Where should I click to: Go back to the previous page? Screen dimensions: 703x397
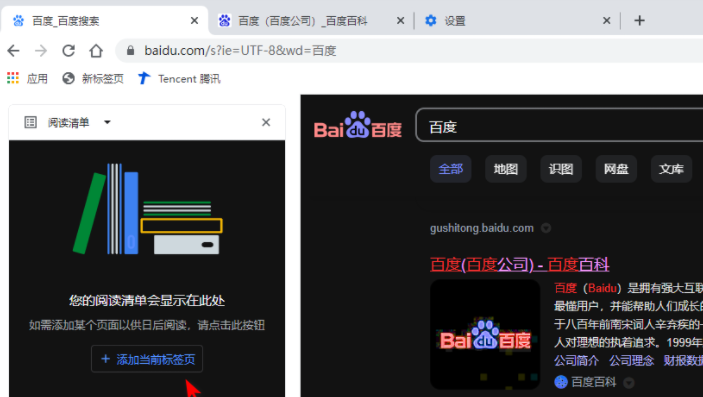coord(13,51)
